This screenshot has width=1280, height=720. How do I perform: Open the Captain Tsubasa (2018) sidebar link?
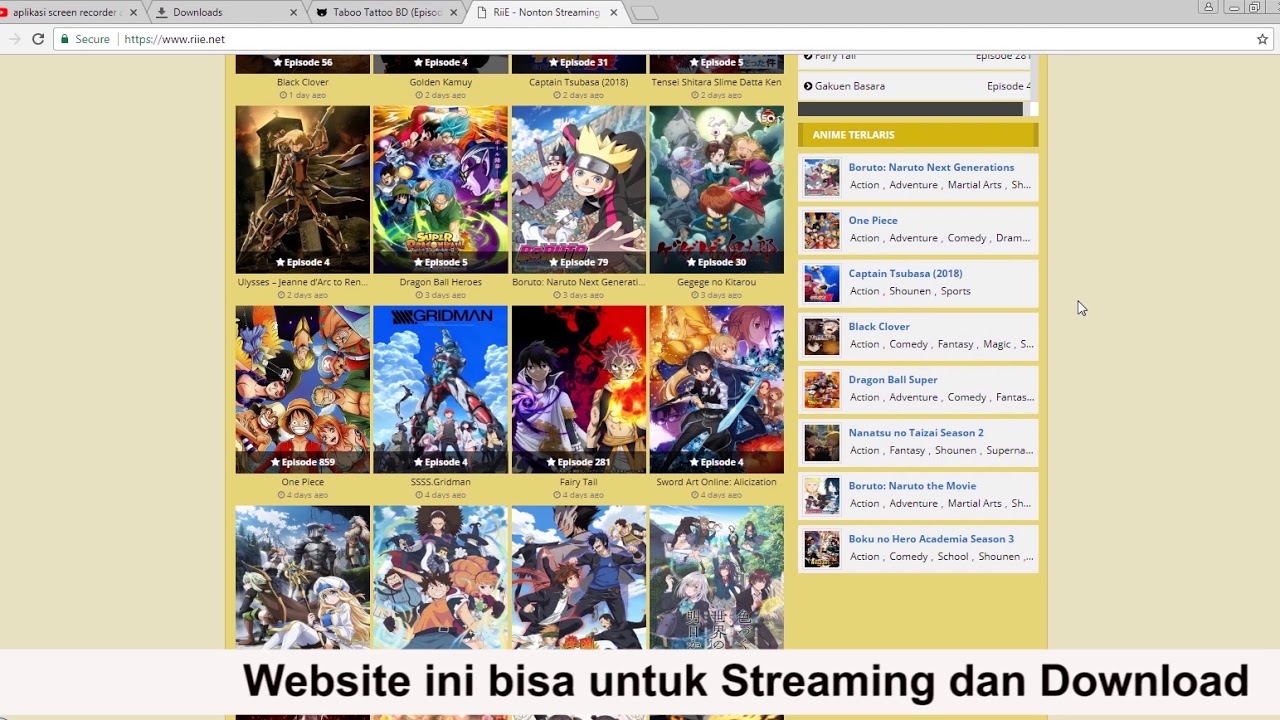(905, 273)
